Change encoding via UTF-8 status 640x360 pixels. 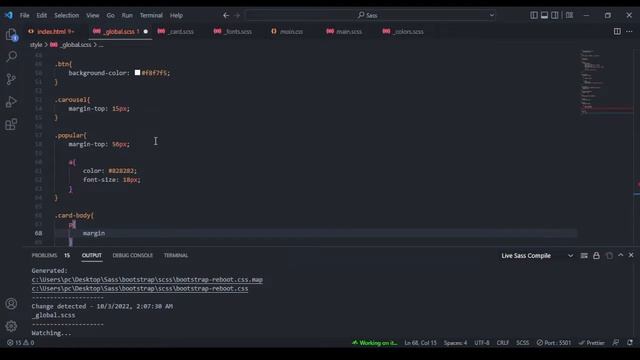[x=482, y=343]
